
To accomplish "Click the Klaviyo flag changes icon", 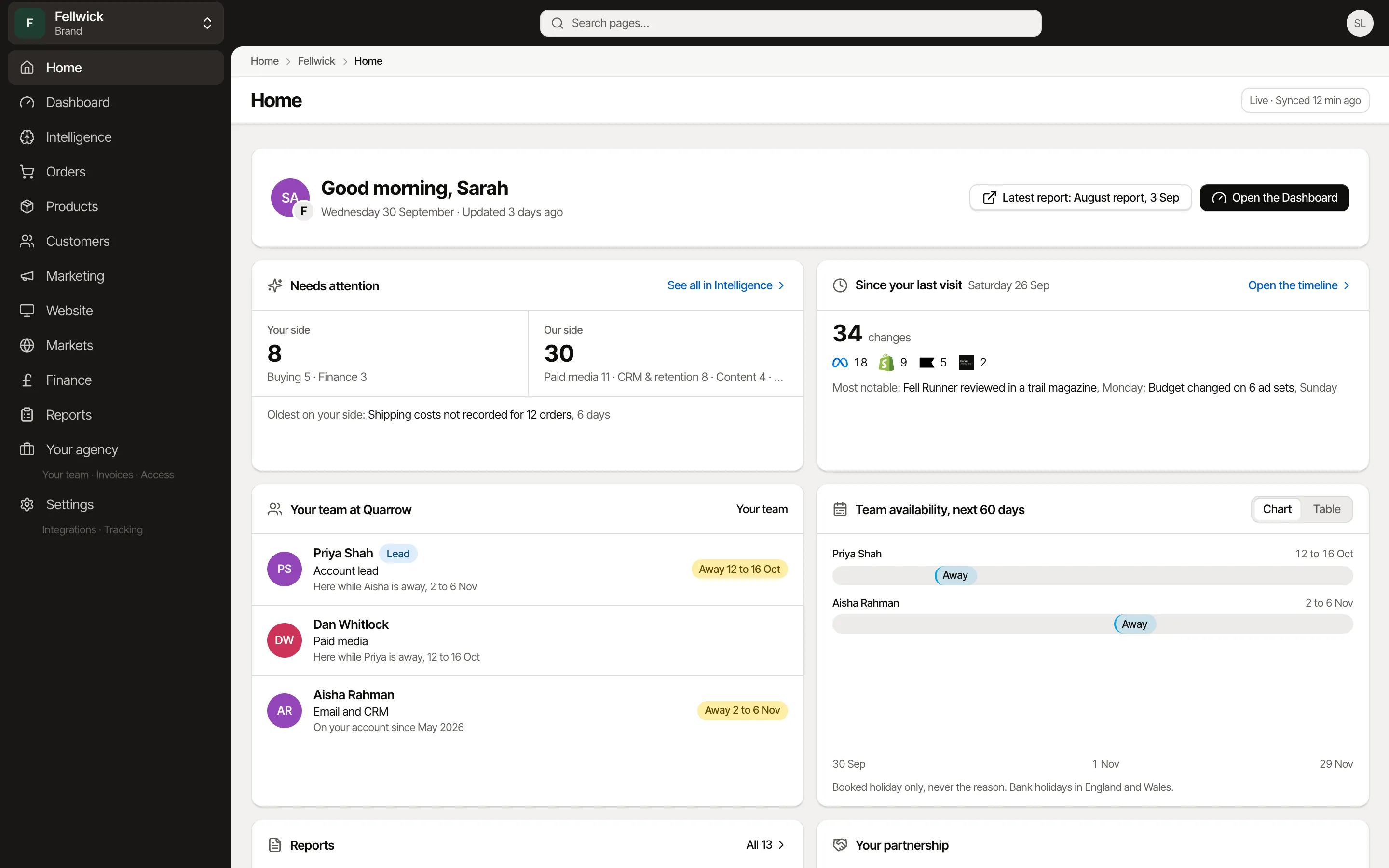I will (x=926, y=363).
